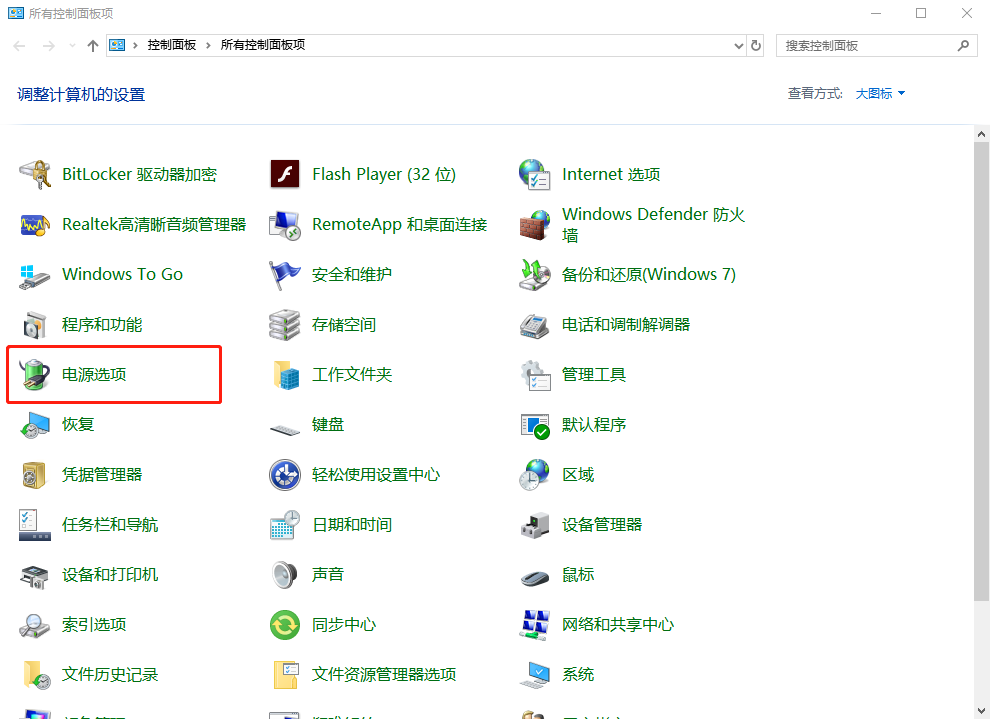Open the 声音 speaker icon
This screenshot has height=719, width=990.
[x=285, y=574]
